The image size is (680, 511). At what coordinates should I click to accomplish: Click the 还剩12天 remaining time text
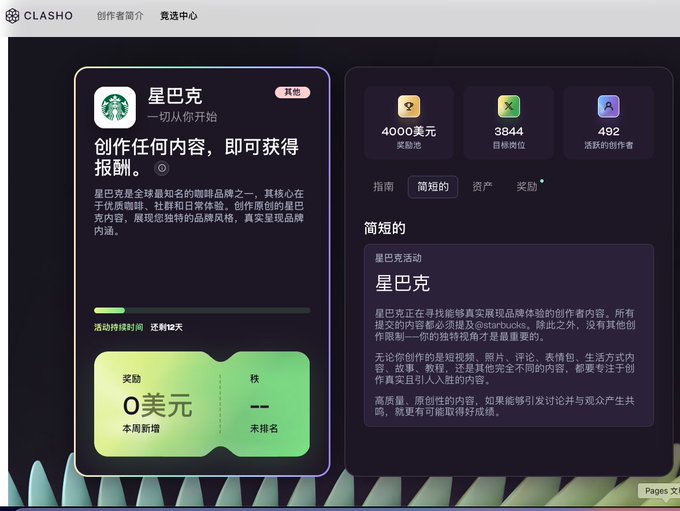click(167, 327)
